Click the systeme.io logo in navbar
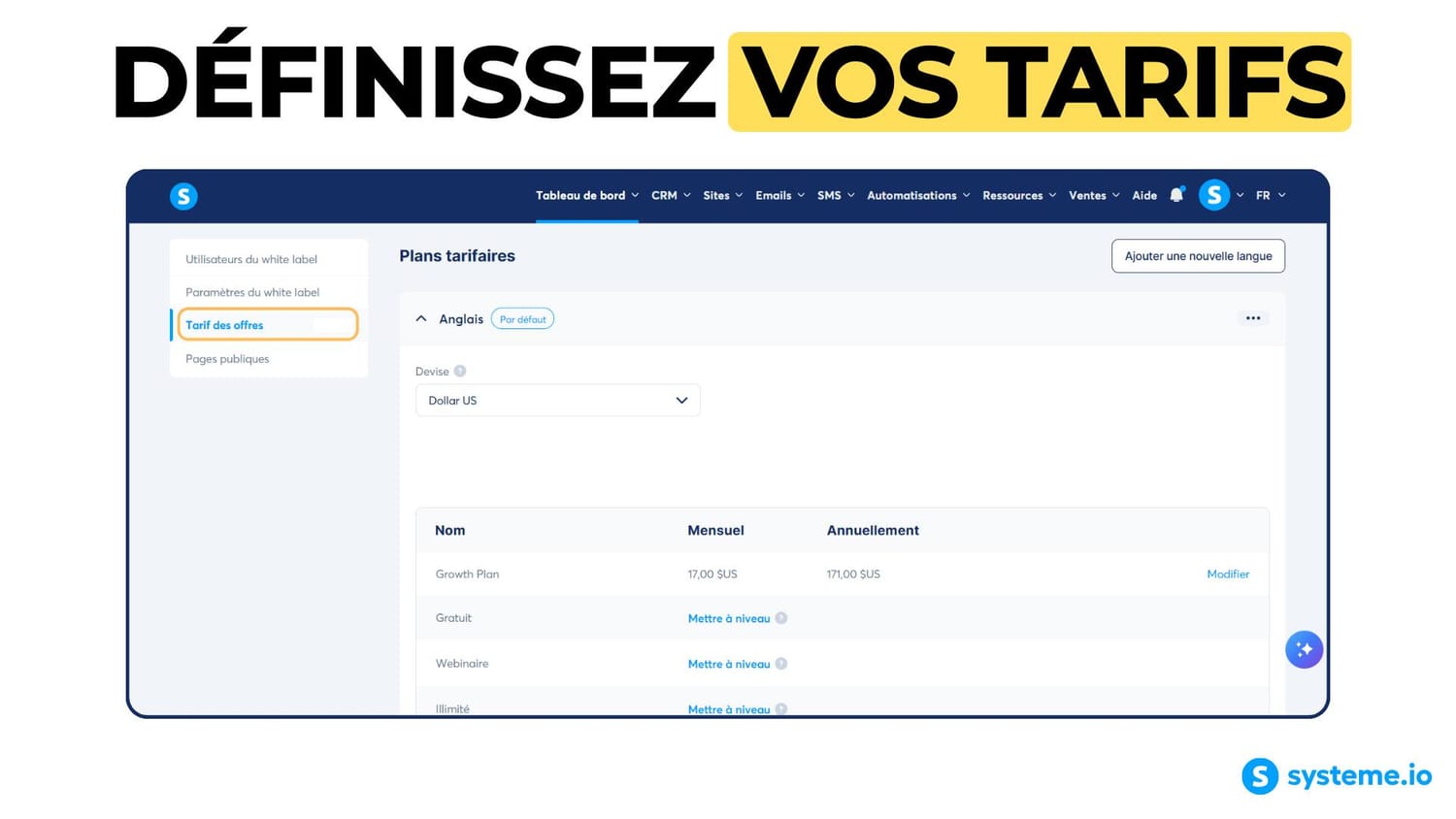The height and width of the screenshot is (819, 1456). pos(183,196)
